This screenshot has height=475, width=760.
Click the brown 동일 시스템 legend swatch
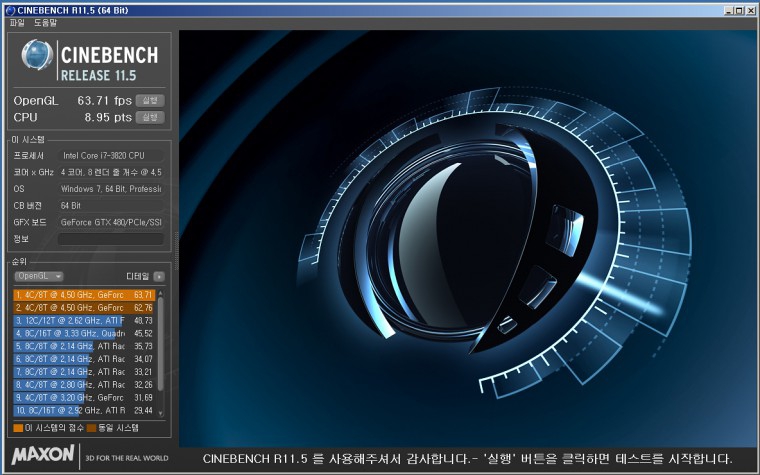92,428
